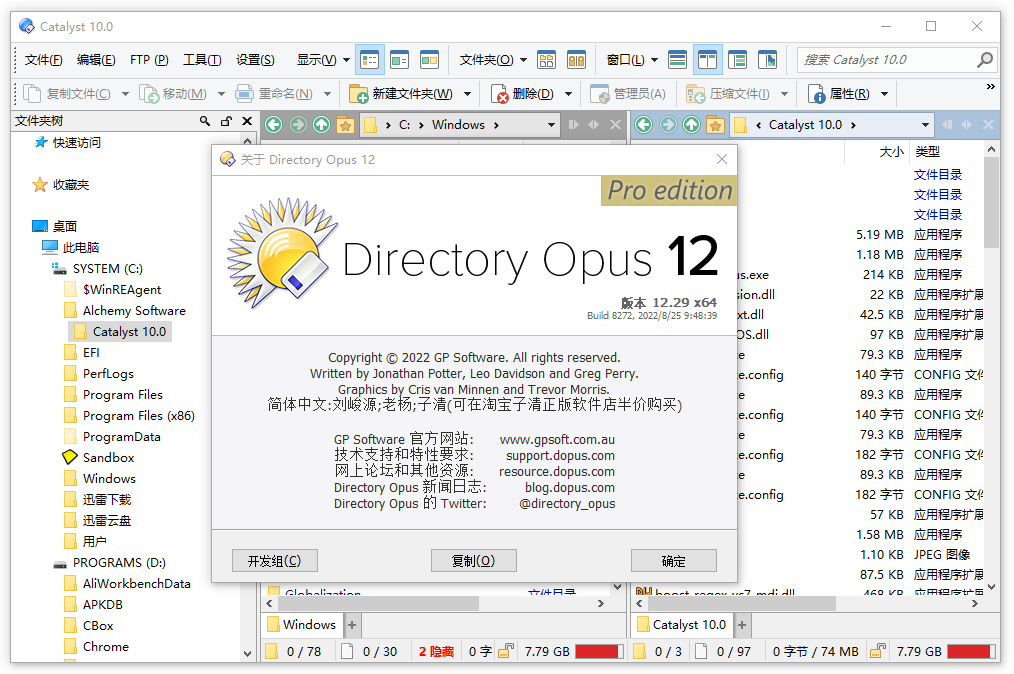Switch to Thumbnails view mode icon
Viewport: 1014px width, 674px height.
coord(429,60)
